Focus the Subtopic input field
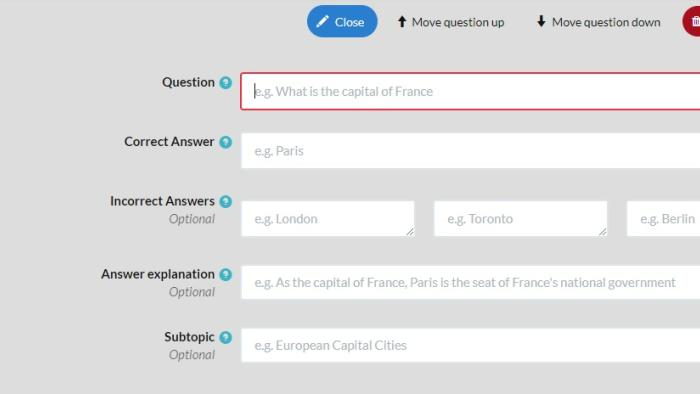Screen dimensions: 700x394 (x=471, y=345)
